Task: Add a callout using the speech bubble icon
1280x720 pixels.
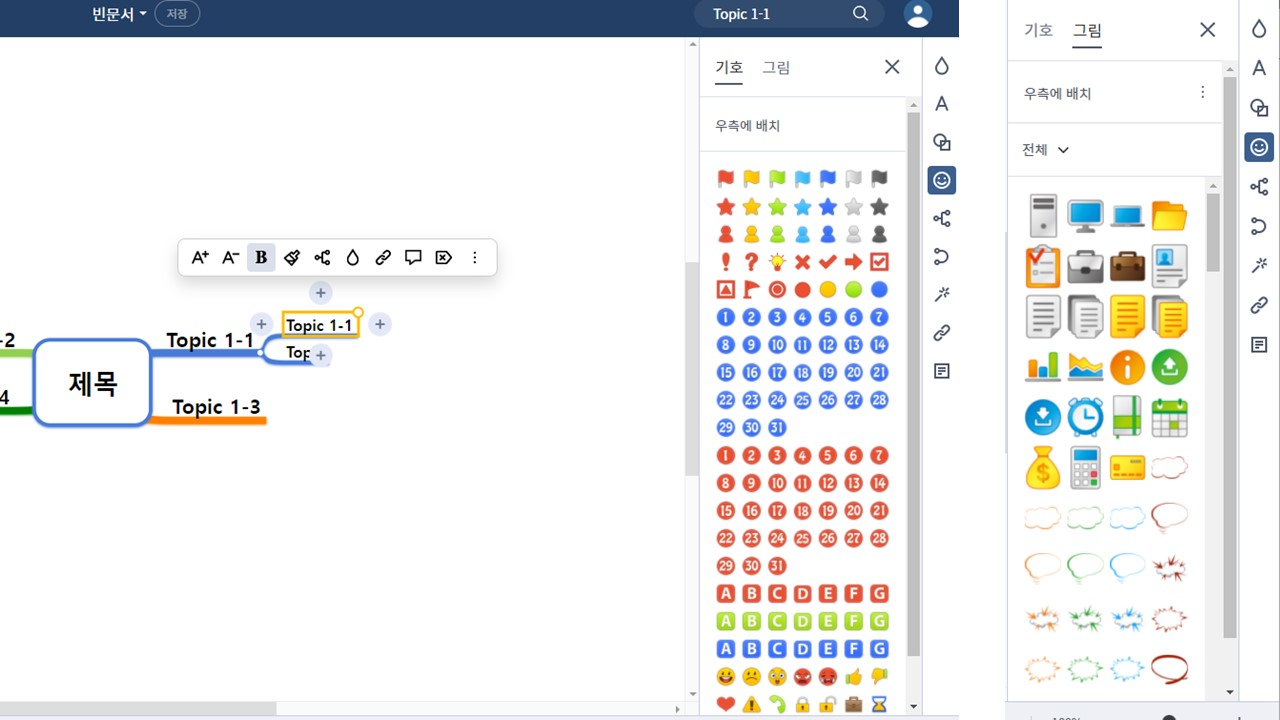Action: (x=413, y=258)
